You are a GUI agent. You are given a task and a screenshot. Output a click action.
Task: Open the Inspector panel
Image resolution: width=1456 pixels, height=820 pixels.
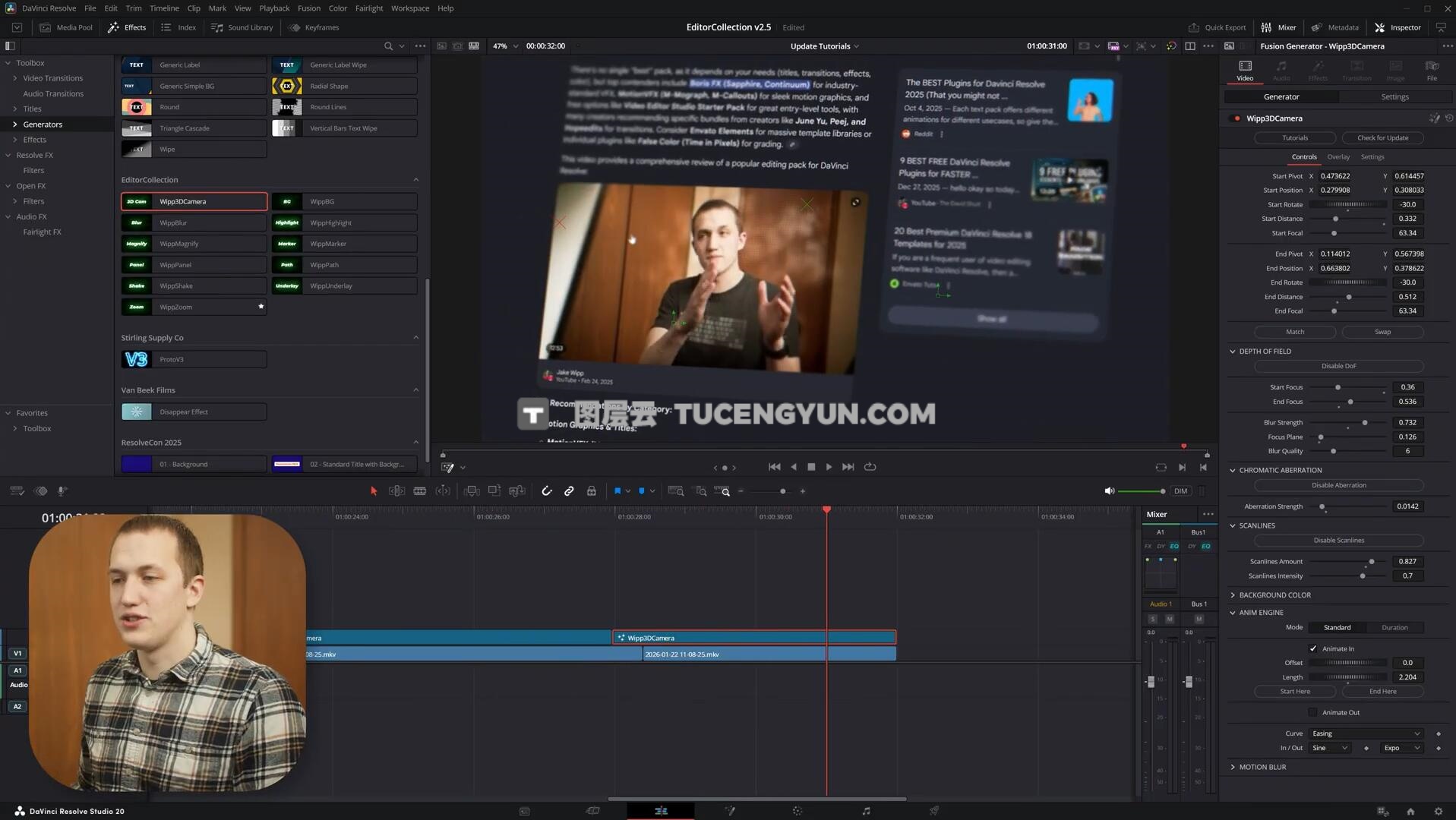(x=1398, y=27)
